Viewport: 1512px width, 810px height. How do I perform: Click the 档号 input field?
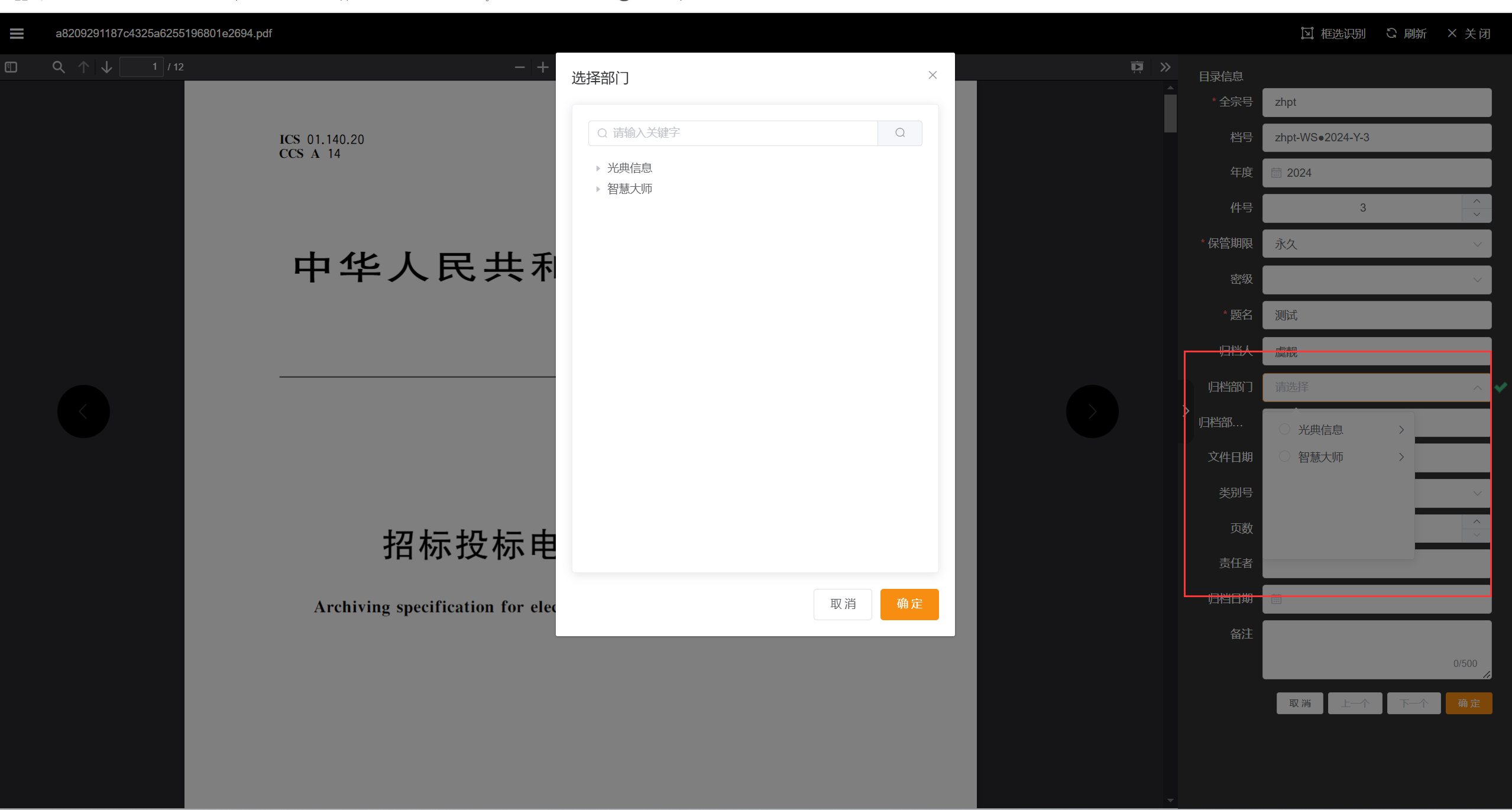(x=1377, y=138)
